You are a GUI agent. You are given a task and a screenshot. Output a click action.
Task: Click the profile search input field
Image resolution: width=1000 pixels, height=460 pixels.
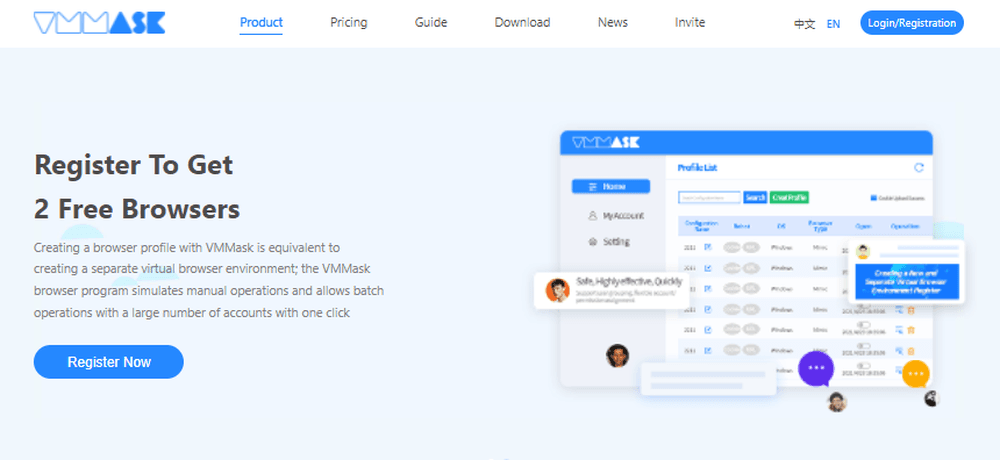click(x=710, y=198)
